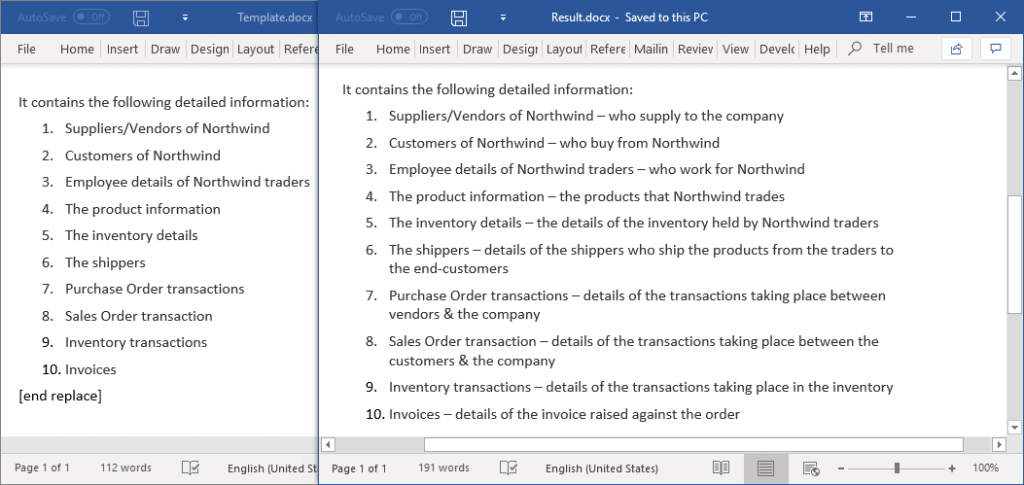Image resolution: width=1024 pixels, height=485 pixels.
Task: Click 'Invoices – details of the invoice' line
Action: point(564,414)
